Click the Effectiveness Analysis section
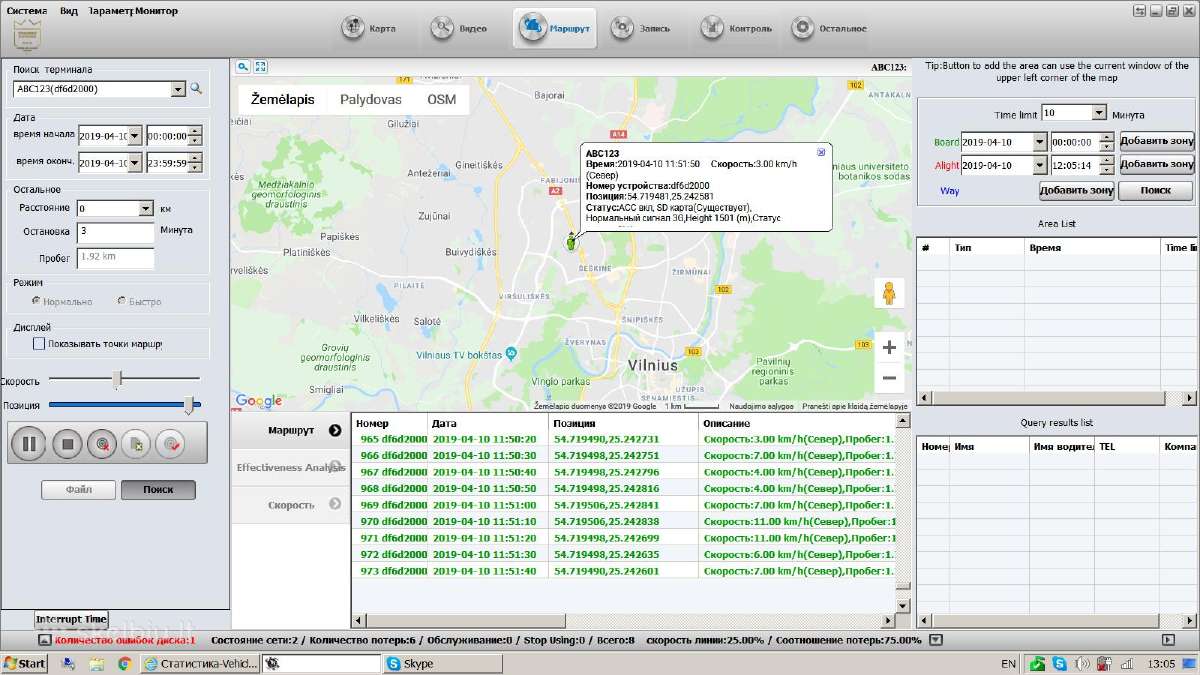Screen dimensions: 1200x675 click(x=291, y=467)
